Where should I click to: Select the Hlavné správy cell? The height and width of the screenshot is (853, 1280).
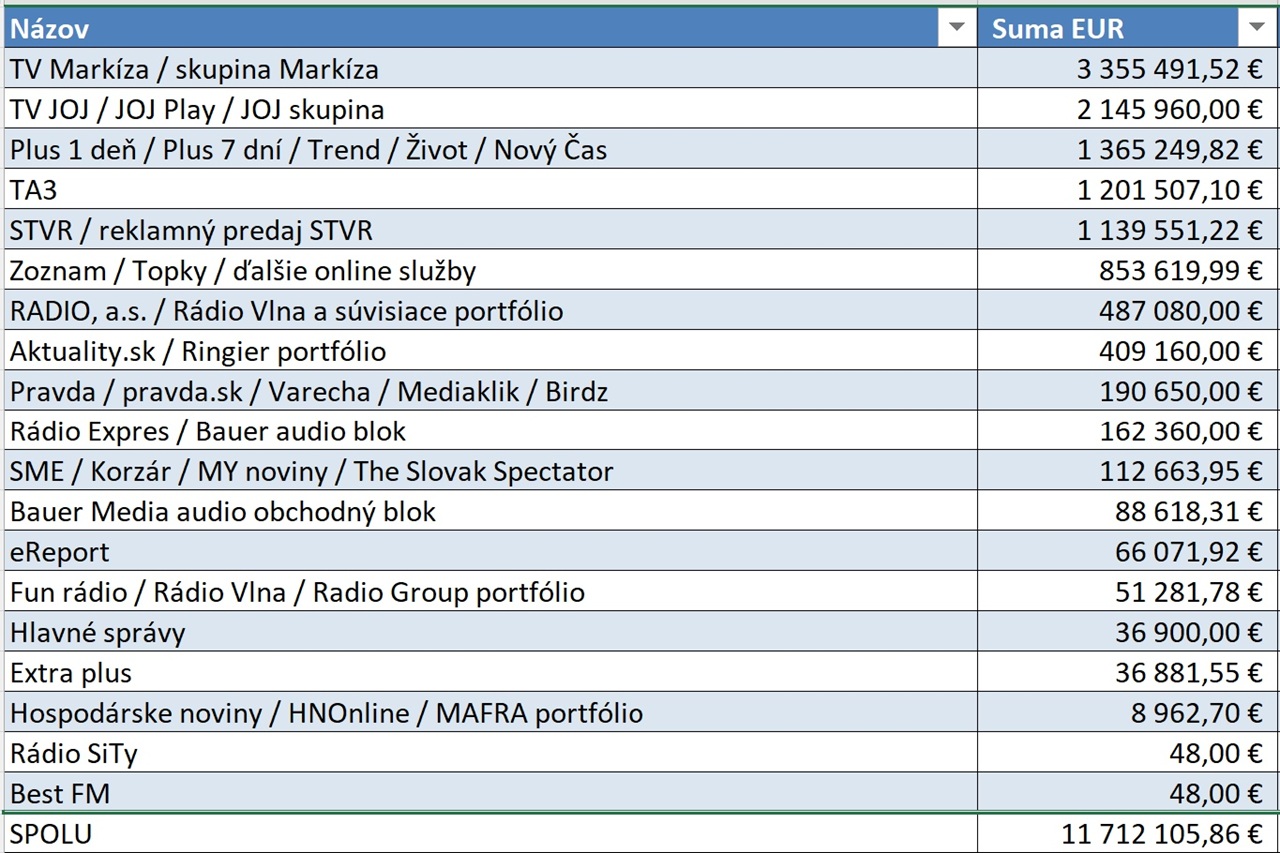(488, 632)
